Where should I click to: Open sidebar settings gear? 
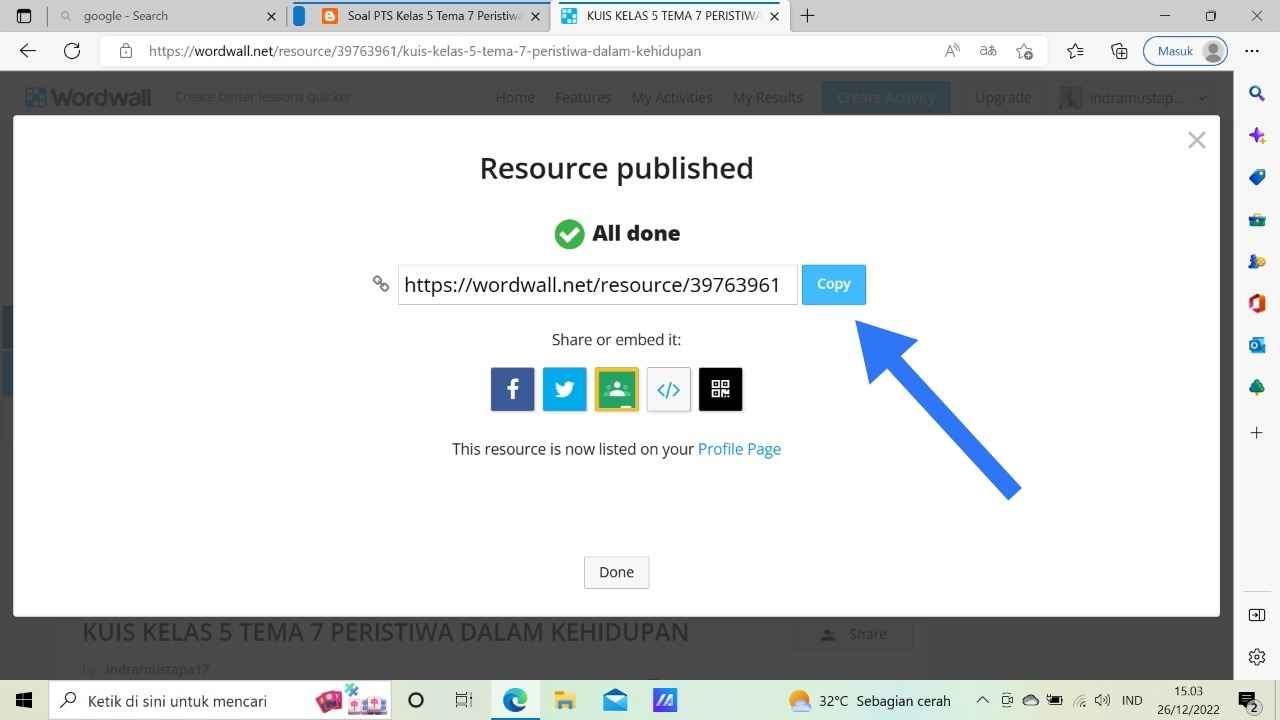(x=1257, y=657)
